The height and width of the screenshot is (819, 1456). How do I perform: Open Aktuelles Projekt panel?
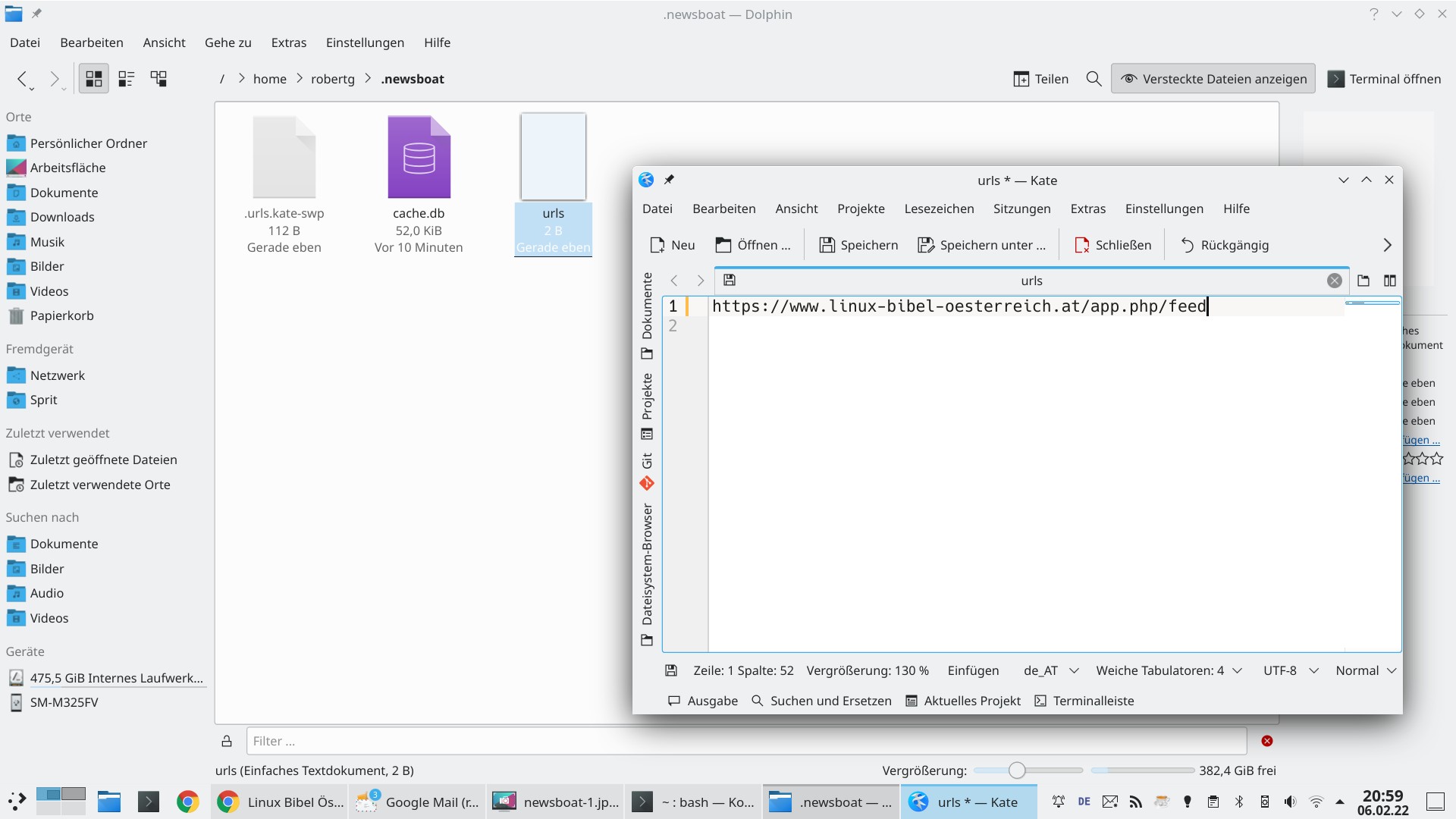(x=963, y=701)
